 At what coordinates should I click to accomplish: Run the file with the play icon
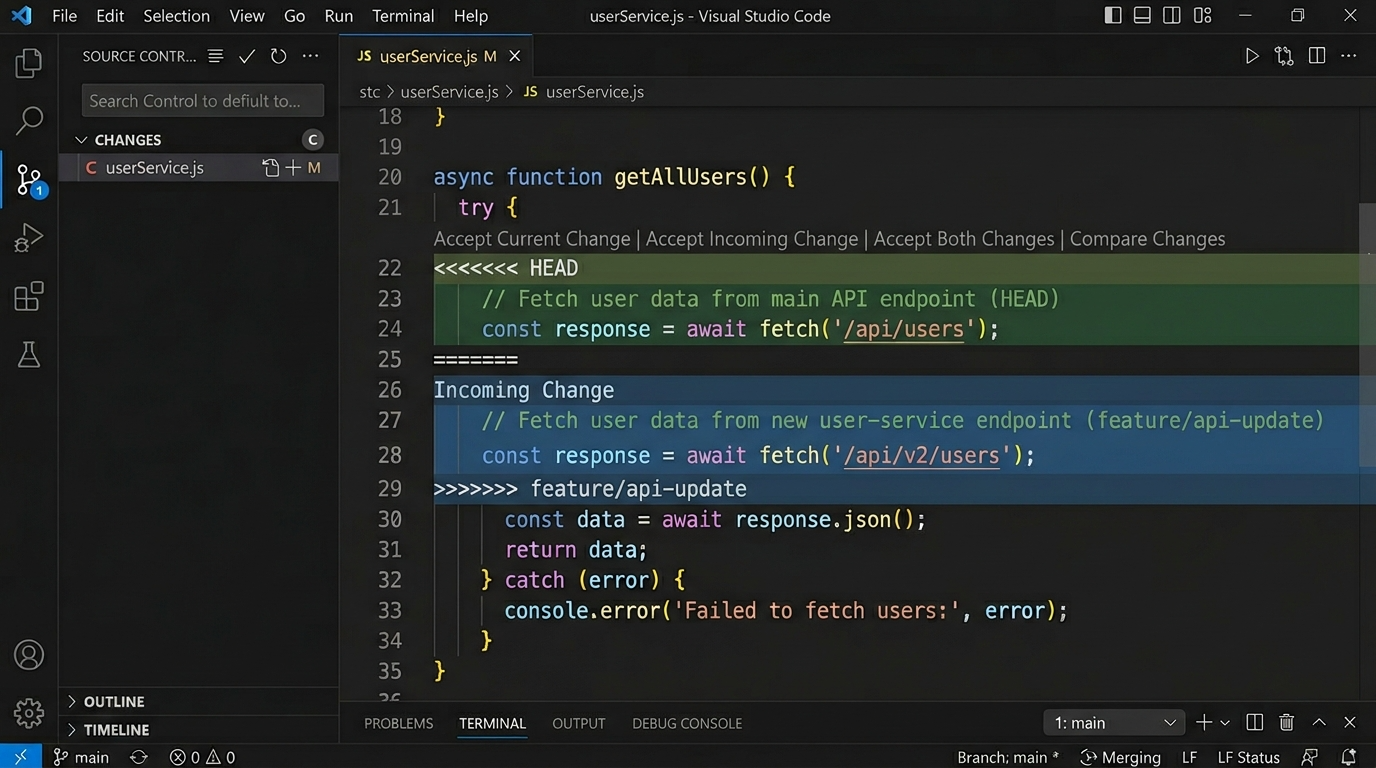(1251, 56)
